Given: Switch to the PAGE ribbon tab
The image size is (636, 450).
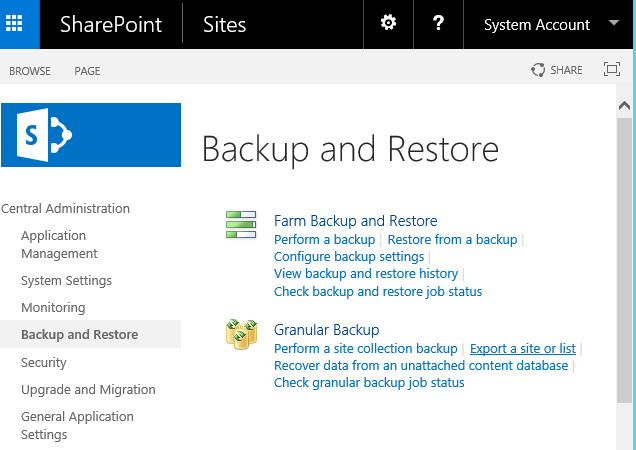Looking at the screenshot, I should 87,71.
